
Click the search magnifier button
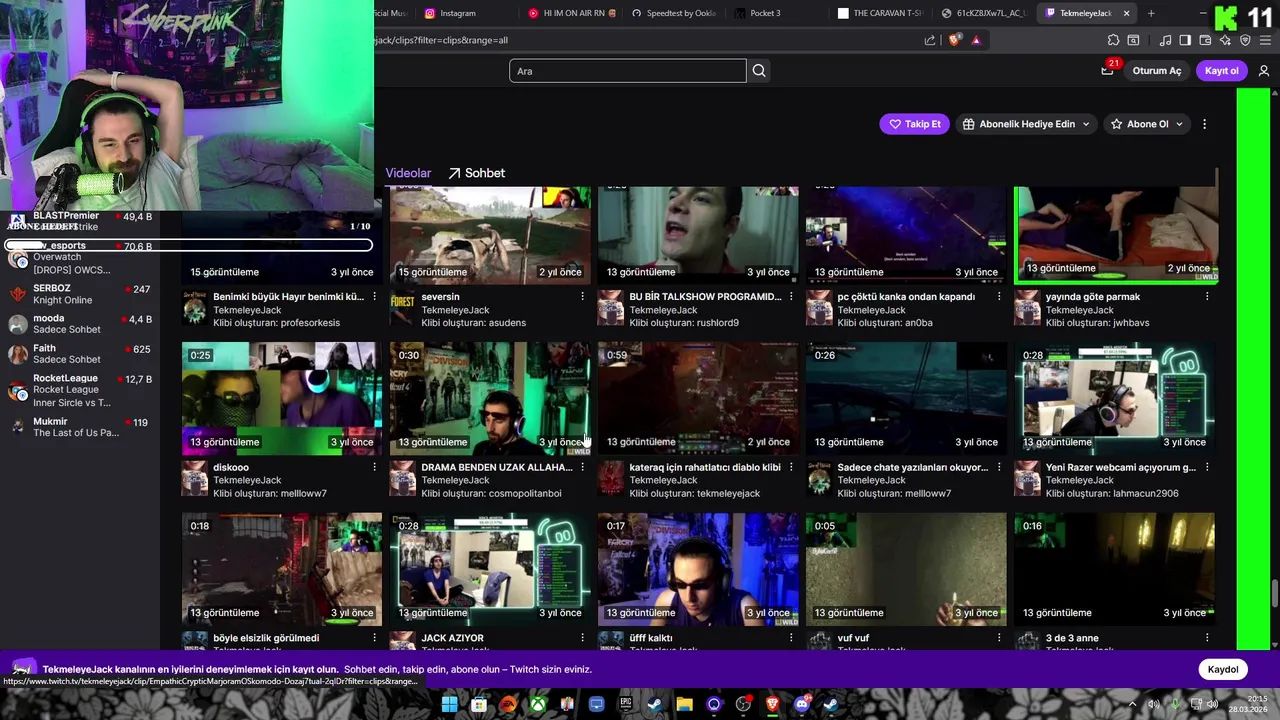pyautogui.click(x=759, y=71)
